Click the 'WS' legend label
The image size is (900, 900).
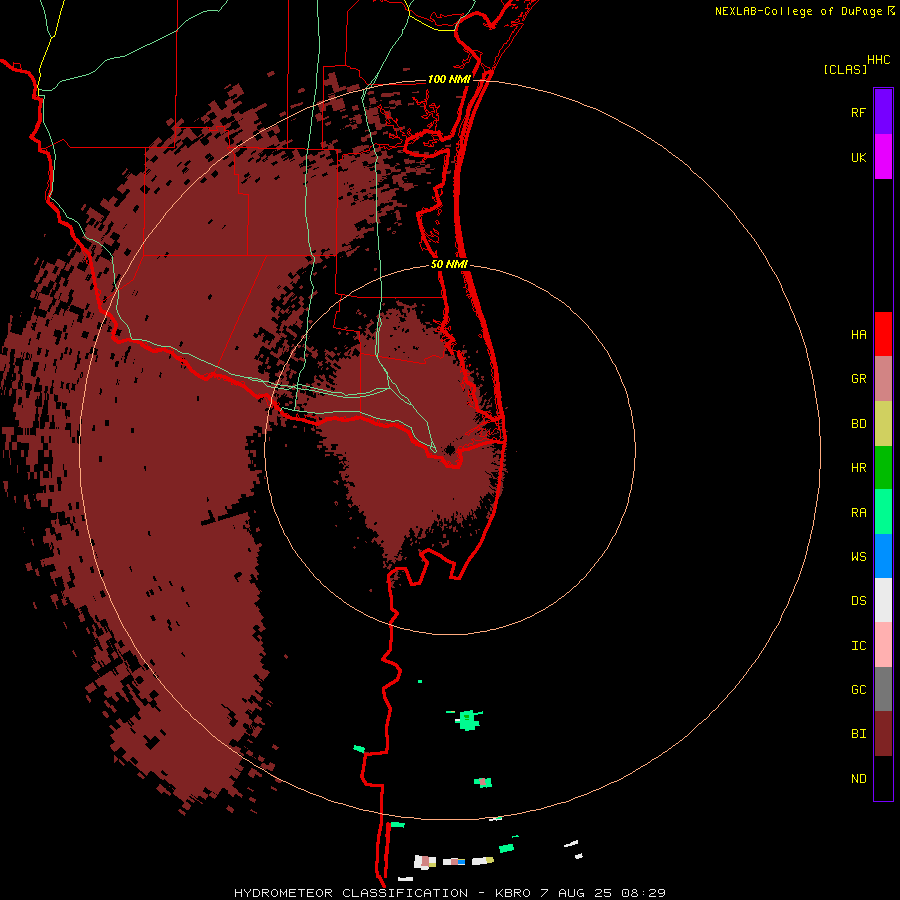tap(858, 556)
